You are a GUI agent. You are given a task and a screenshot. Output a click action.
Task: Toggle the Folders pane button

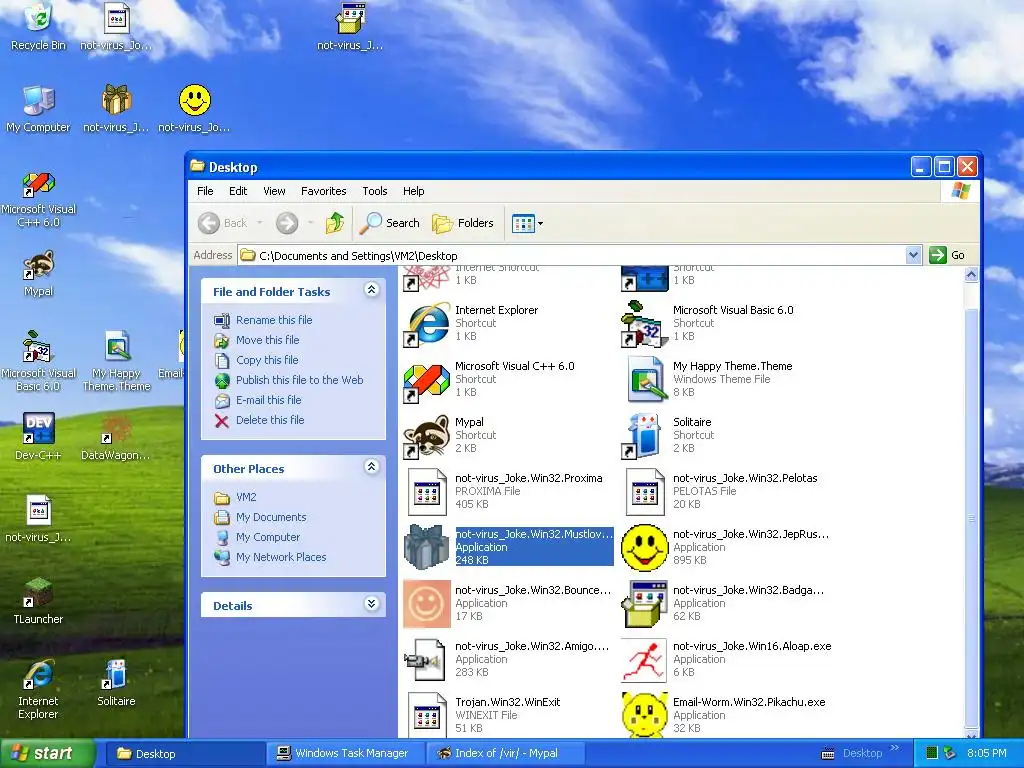(x=463, y=223)
